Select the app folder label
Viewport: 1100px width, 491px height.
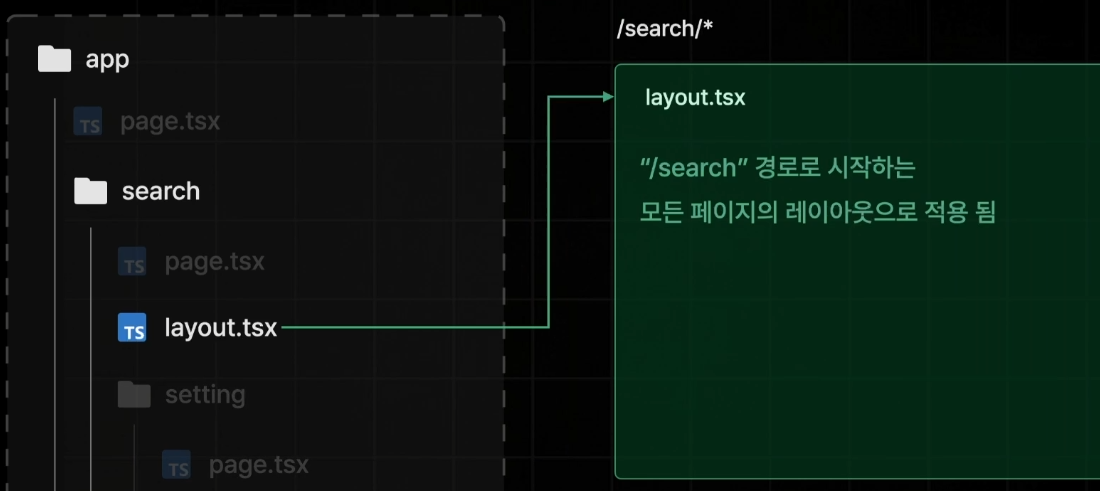coord(107,60)
